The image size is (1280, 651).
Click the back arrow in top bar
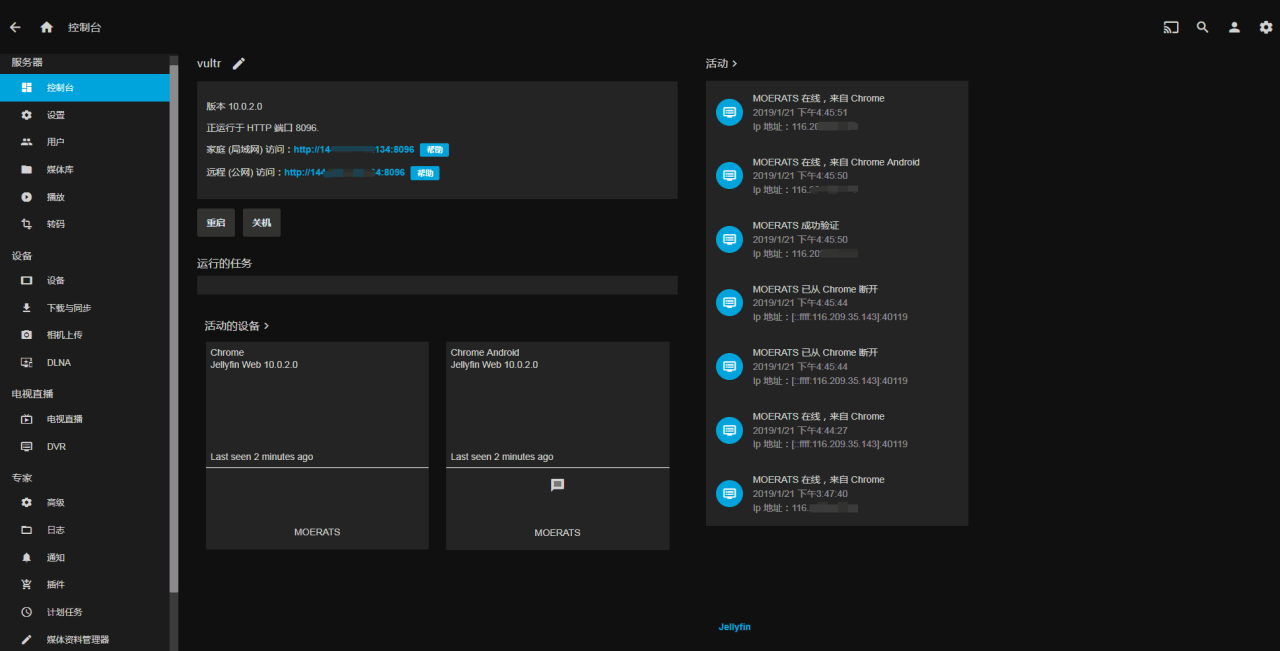[x=14, y=27]
